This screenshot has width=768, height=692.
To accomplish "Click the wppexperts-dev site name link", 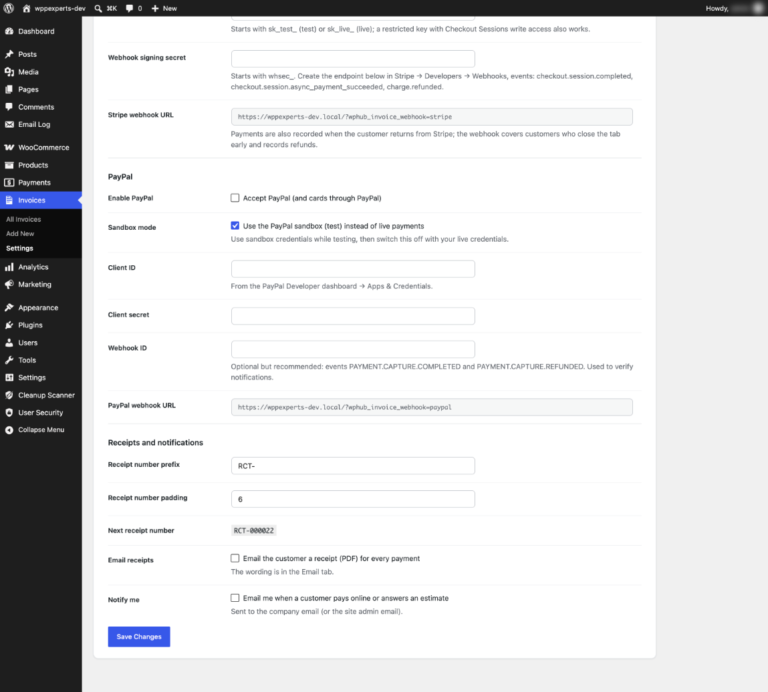I will (60, 8).
